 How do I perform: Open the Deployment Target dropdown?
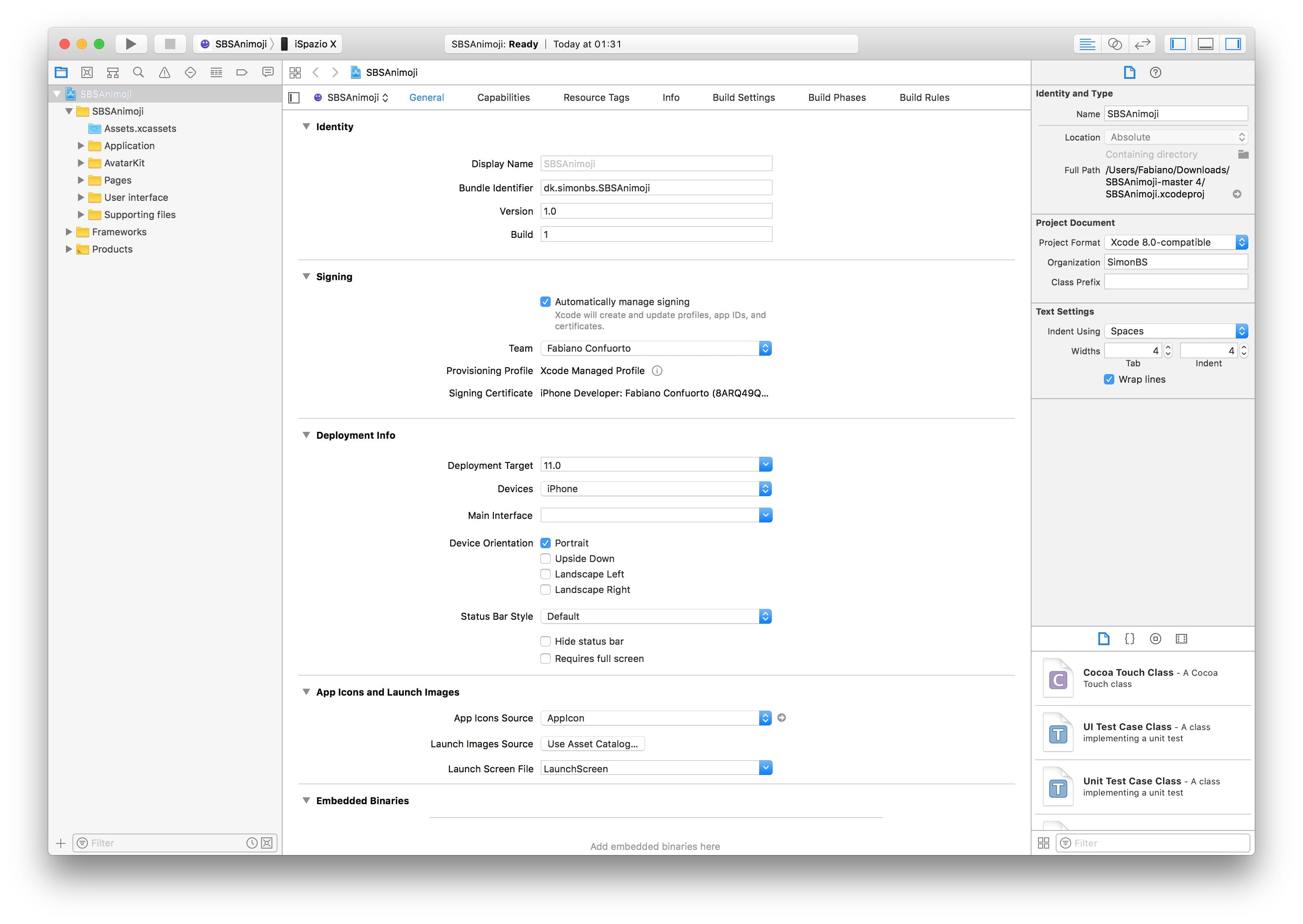click(766, 465)
